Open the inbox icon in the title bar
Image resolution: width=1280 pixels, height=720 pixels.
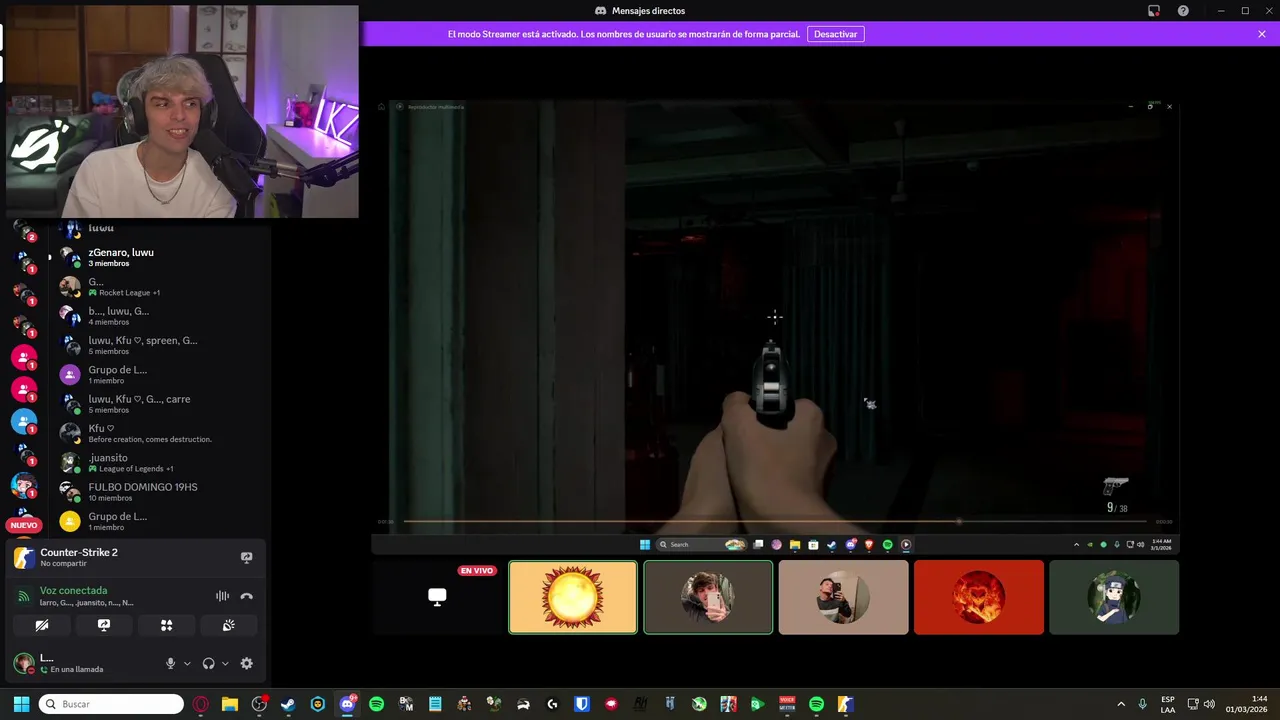click(1153, 10)
